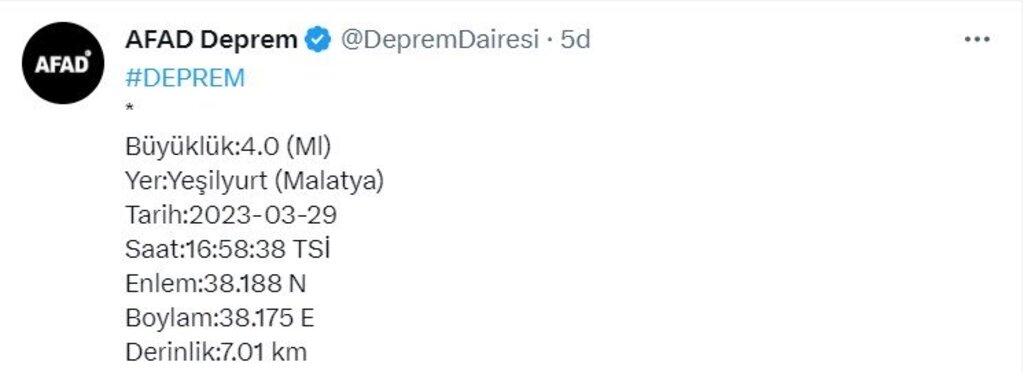Click (Malatya) in the Yer line

point(329,182)
